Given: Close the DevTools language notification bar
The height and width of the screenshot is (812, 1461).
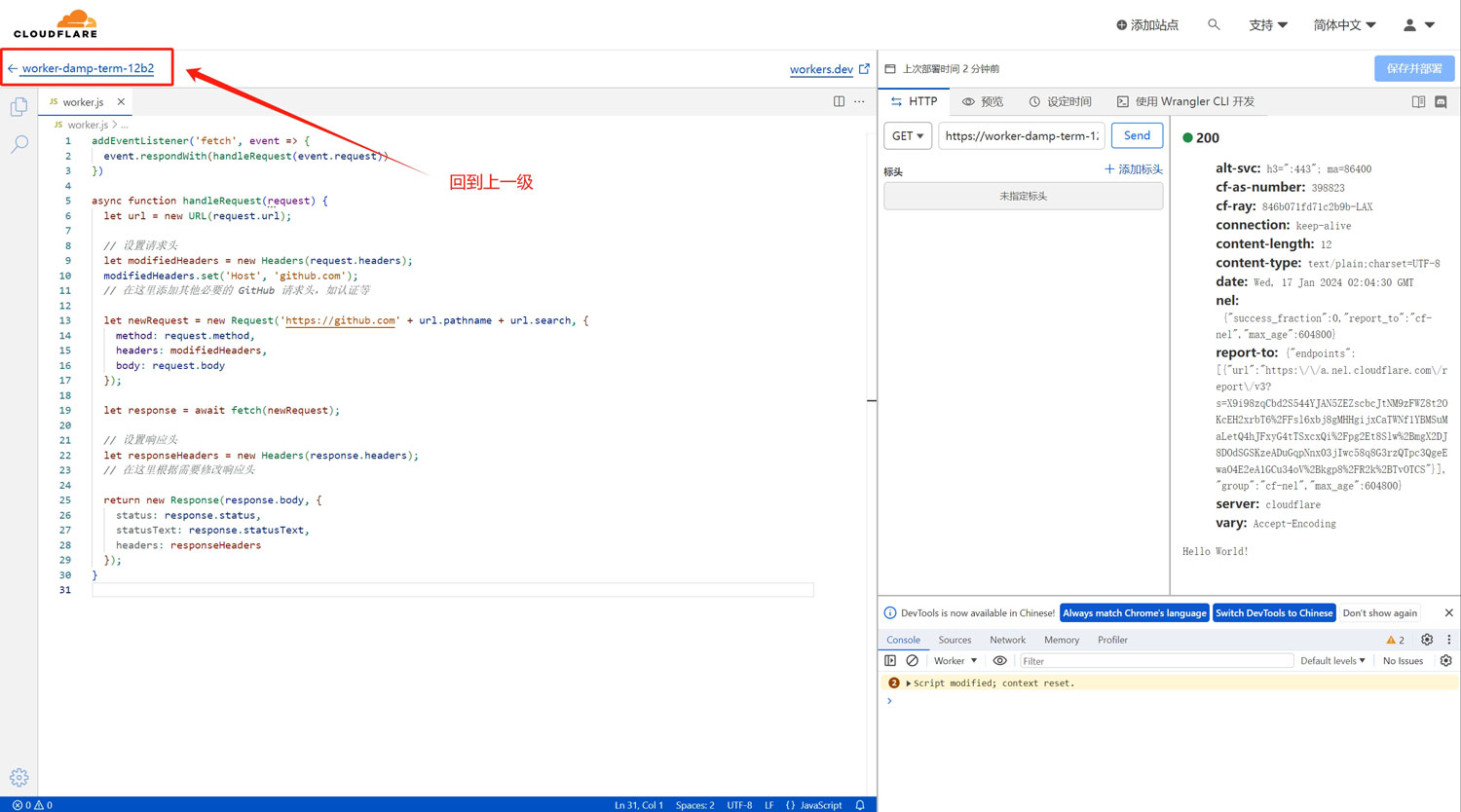Looking at the screenshot, I should pos(1448,612).
